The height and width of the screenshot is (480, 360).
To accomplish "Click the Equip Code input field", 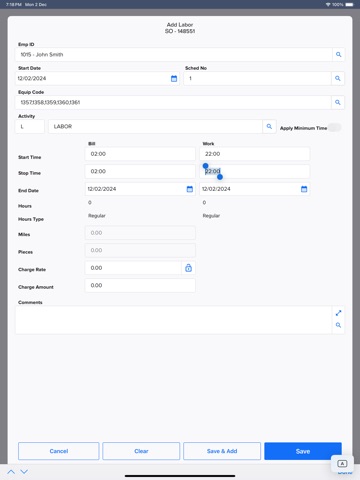I will tap(173, 102).
